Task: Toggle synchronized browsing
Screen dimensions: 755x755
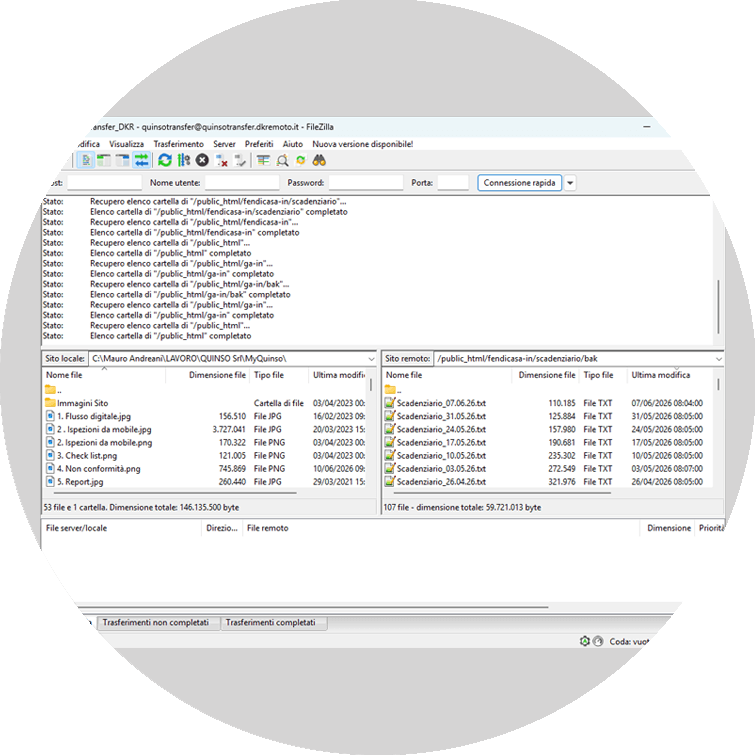Action: pos(301,160)
